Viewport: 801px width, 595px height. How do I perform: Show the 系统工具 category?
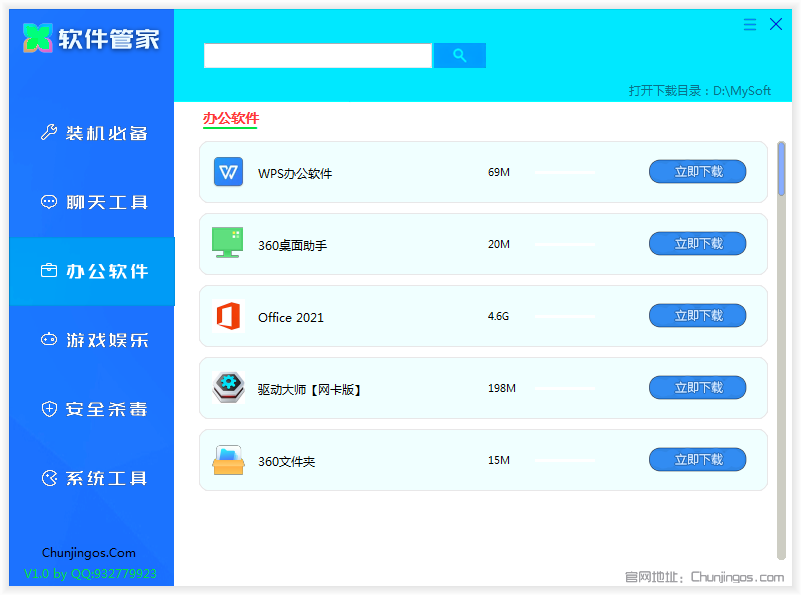coord(92,478)
